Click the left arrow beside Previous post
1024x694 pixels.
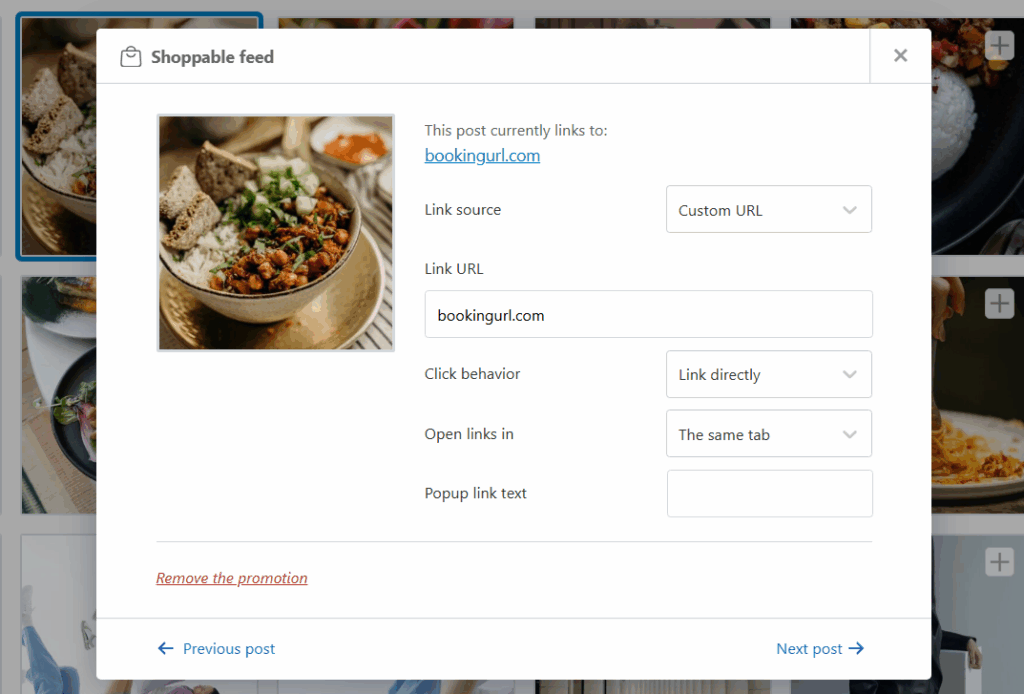(x=166, y=649)
